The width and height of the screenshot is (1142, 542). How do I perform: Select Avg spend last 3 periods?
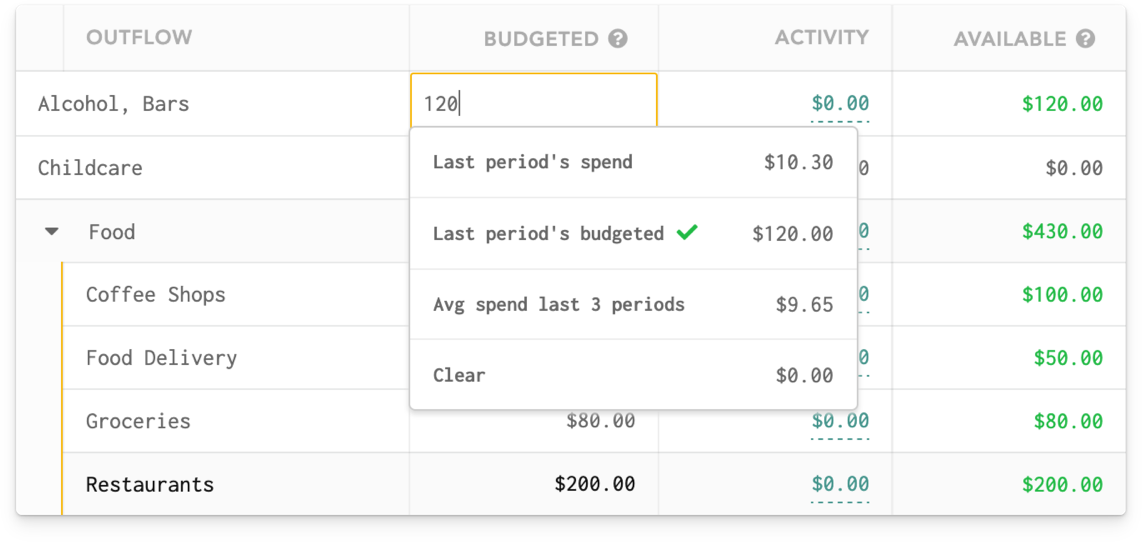632,305
